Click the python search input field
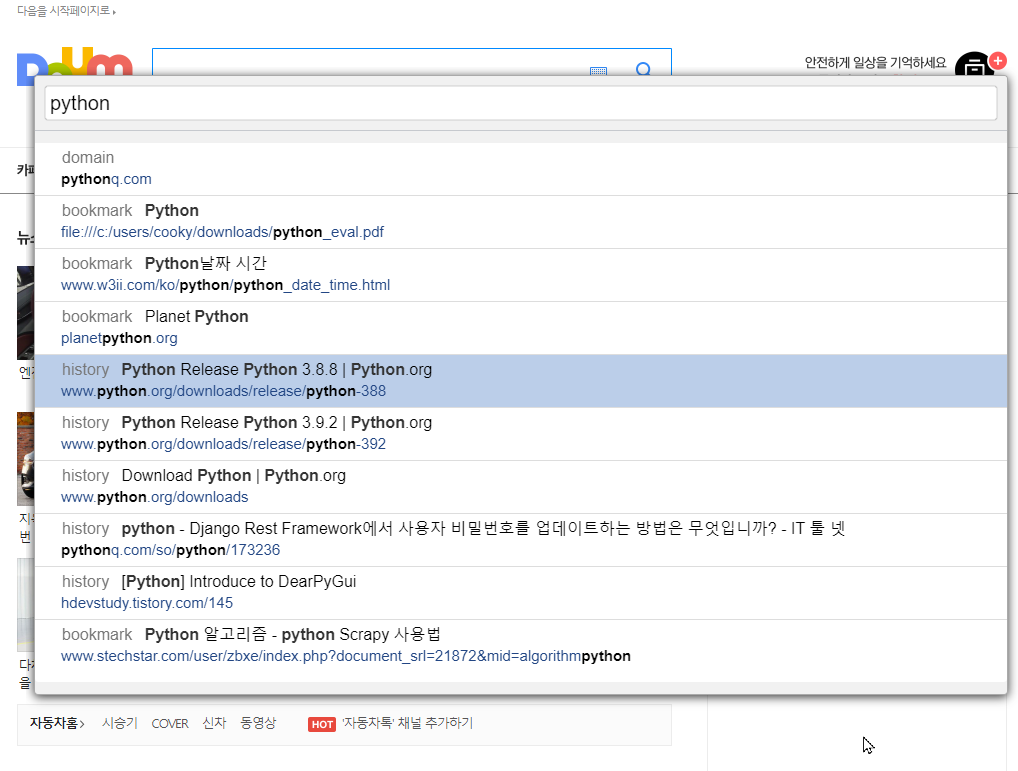The height and width of the screenshot is (771, 1018). (521, 103)
